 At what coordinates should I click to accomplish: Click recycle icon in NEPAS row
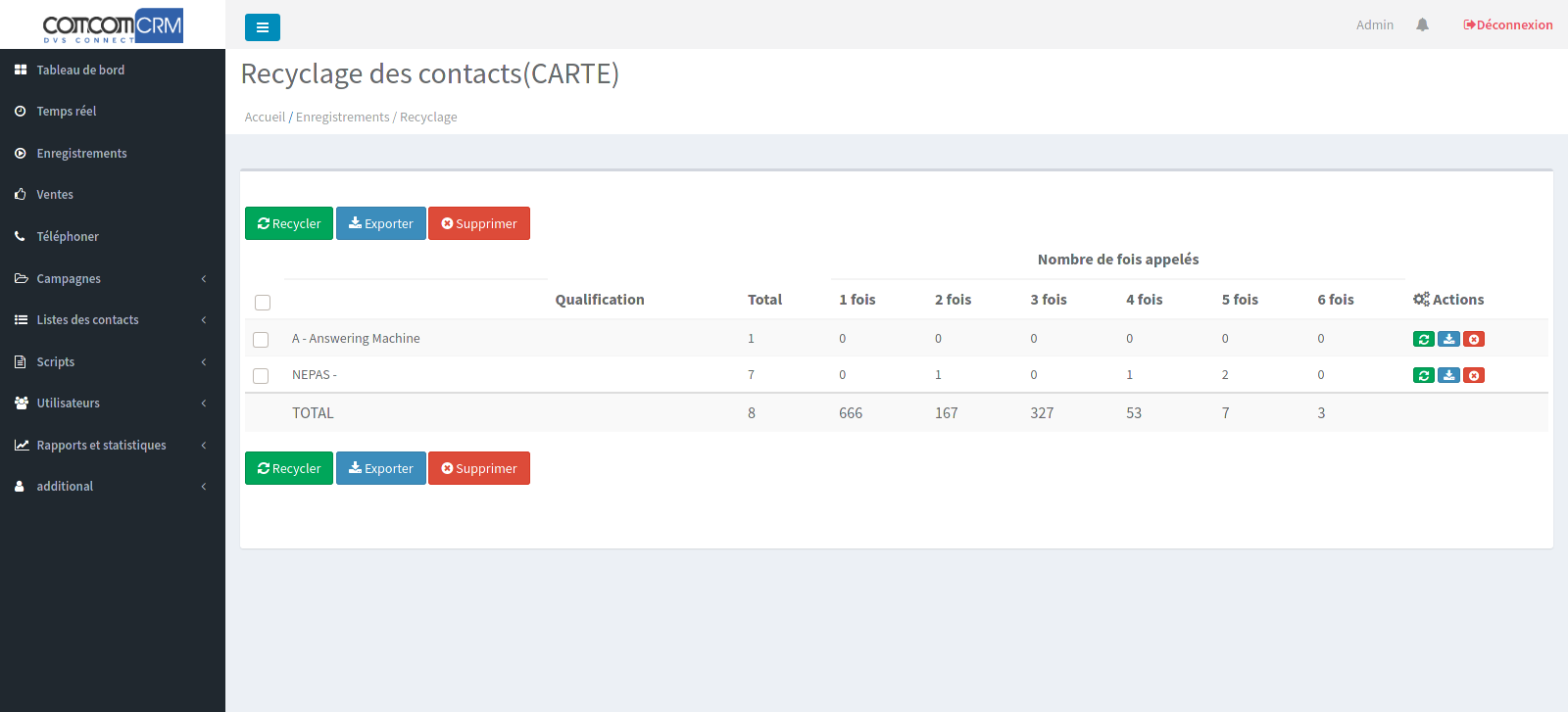(1424, 375)
